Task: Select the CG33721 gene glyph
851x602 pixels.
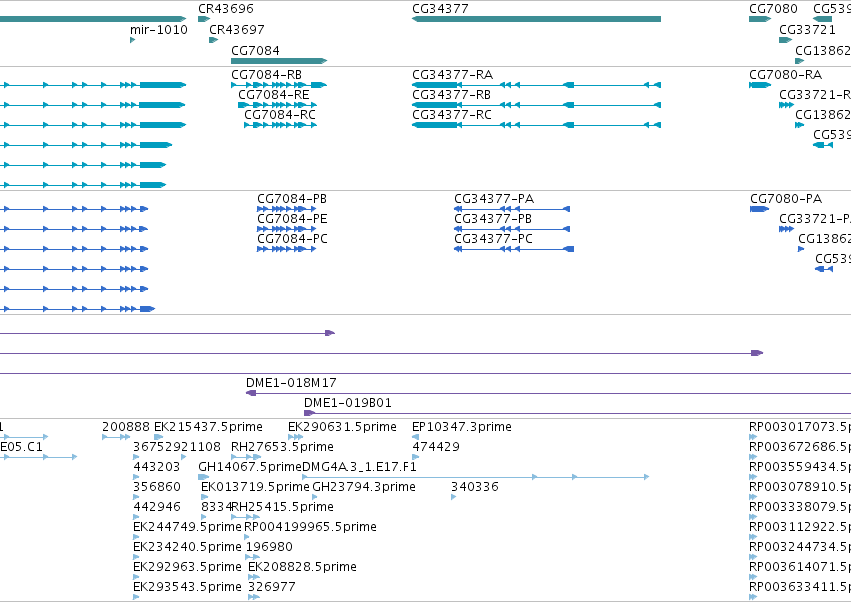Action: pyautogui.click(x=785, y=40)
